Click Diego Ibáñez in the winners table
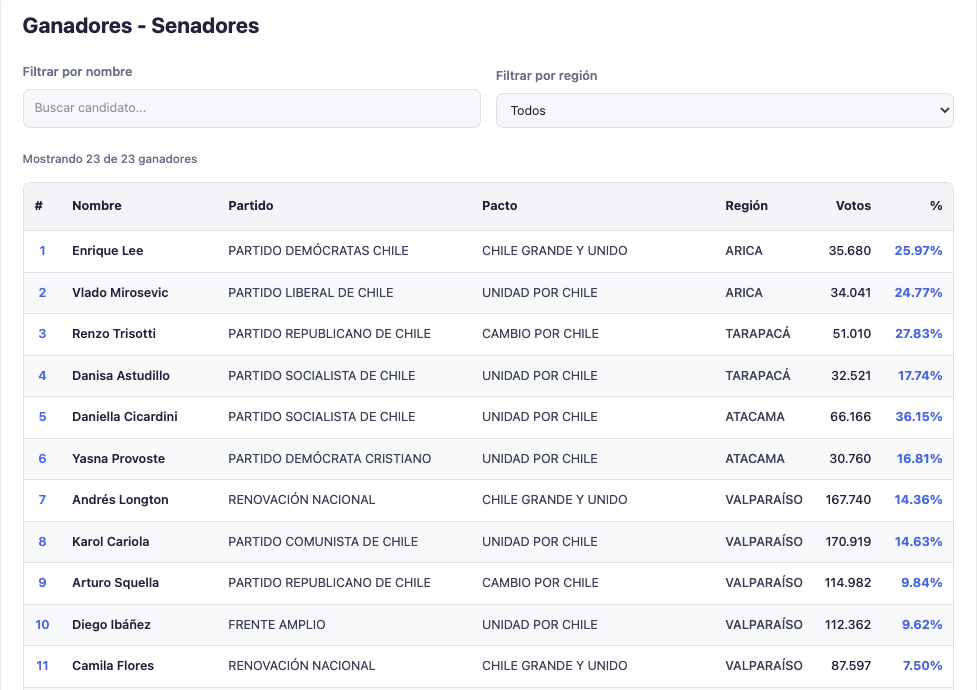The image size is (977, 690). [x=111, y=625]
